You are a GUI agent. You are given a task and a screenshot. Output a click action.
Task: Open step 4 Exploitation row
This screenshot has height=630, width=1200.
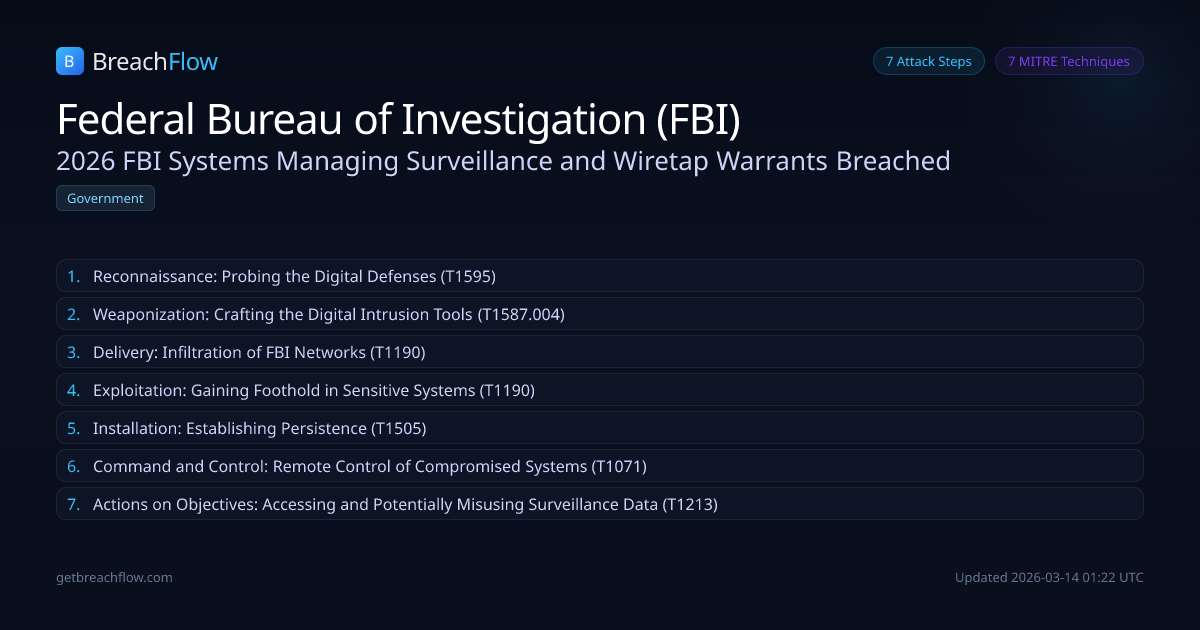click(x=599, y=390)
